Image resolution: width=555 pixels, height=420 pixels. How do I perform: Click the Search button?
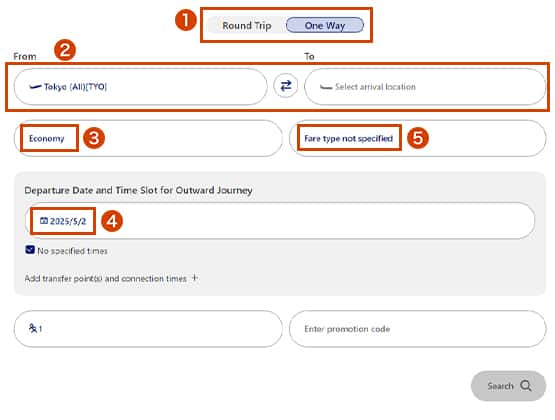click(x=508, y=386)
